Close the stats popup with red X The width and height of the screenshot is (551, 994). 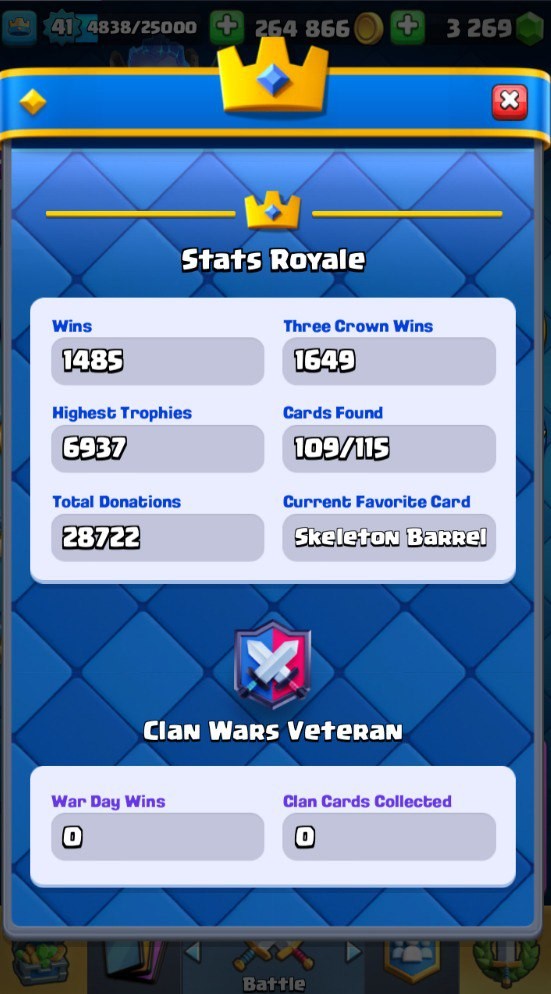[509, 101]
